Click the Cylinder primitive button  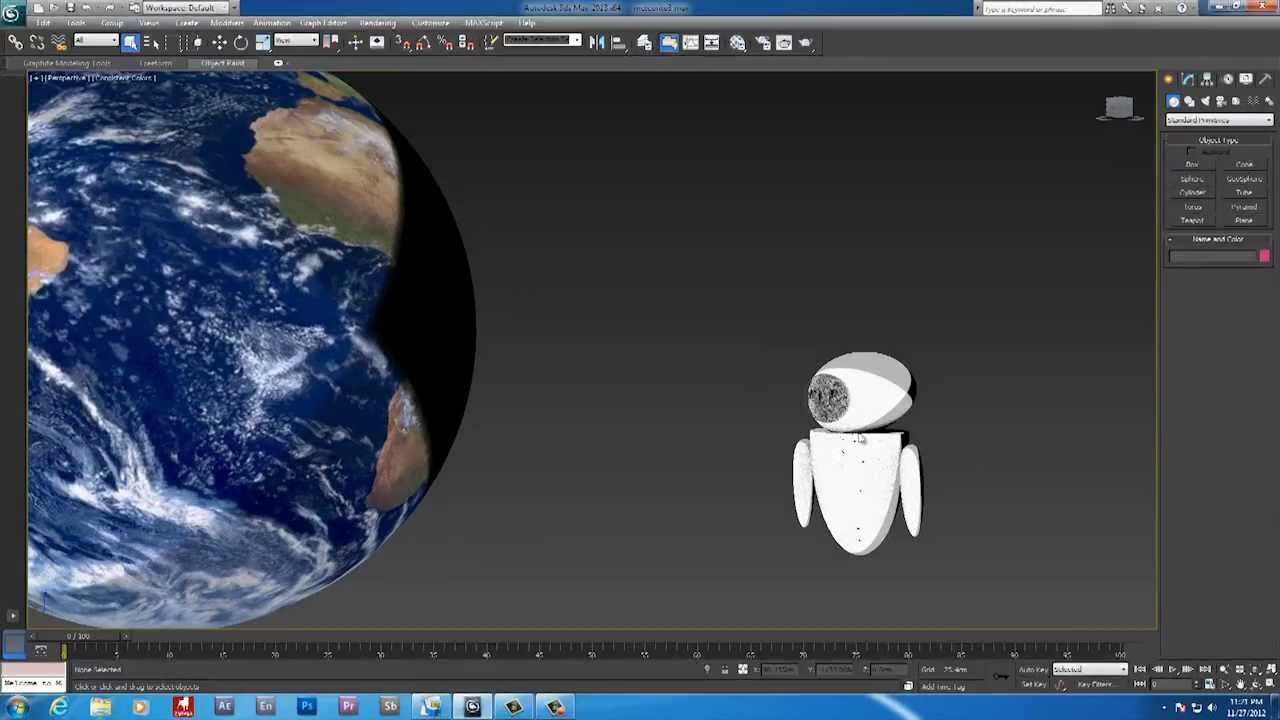point(1192,192)
